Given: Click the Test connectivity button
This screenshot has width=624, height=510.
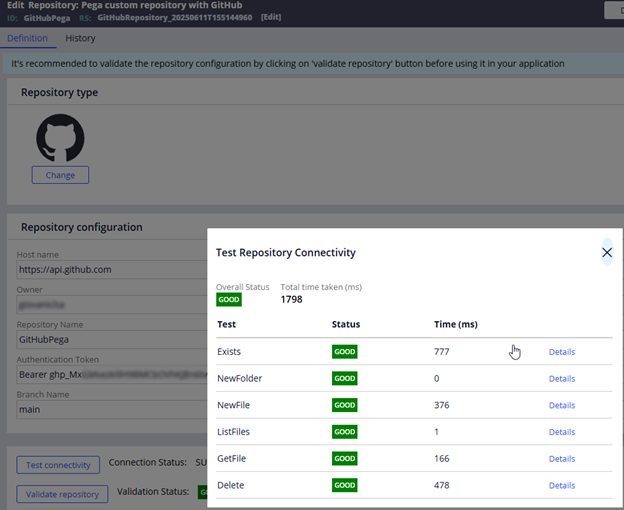Looking at the screenshot, I should tap(58, 465).
